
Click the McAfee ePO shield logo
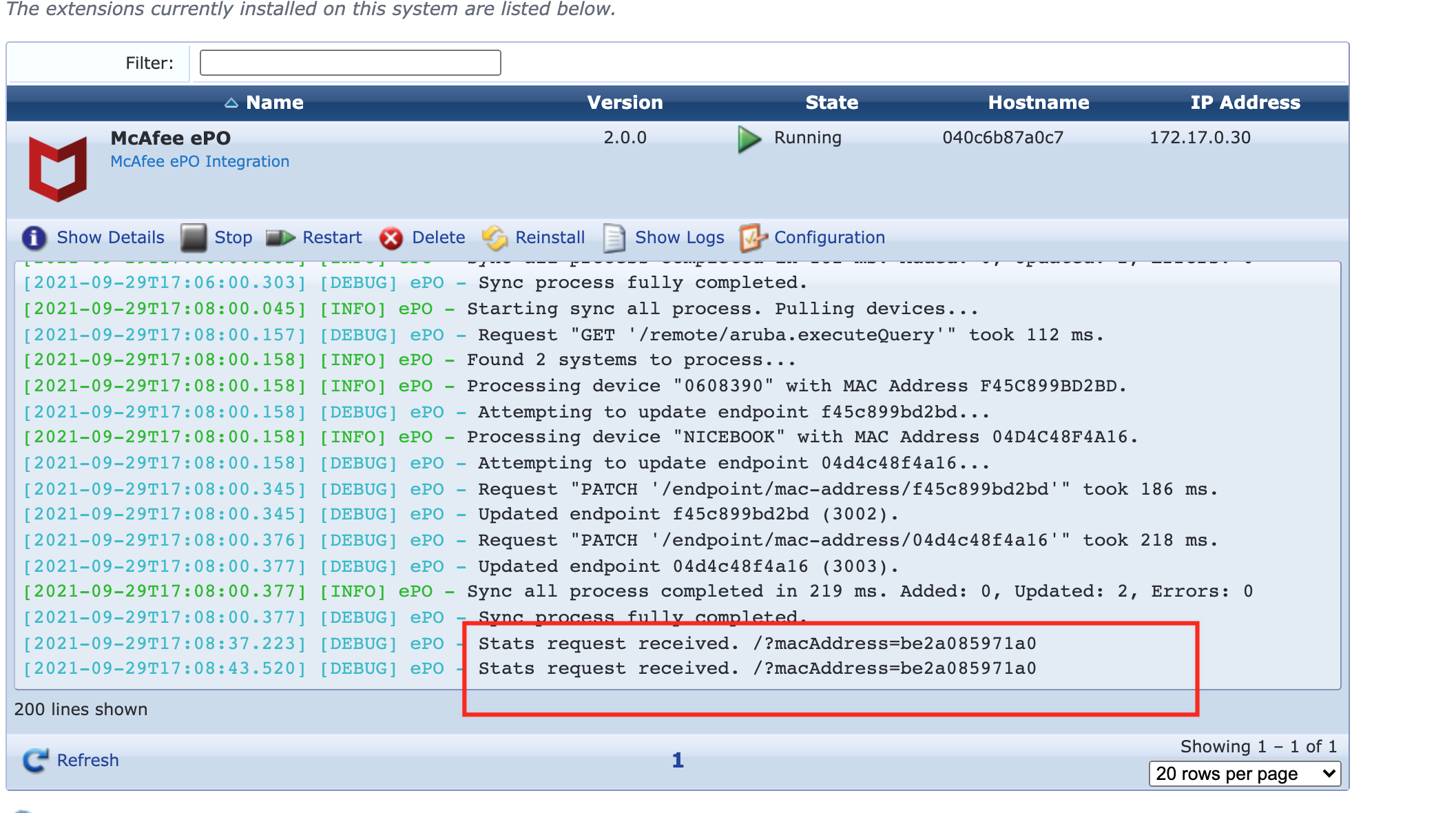[58, 169]
